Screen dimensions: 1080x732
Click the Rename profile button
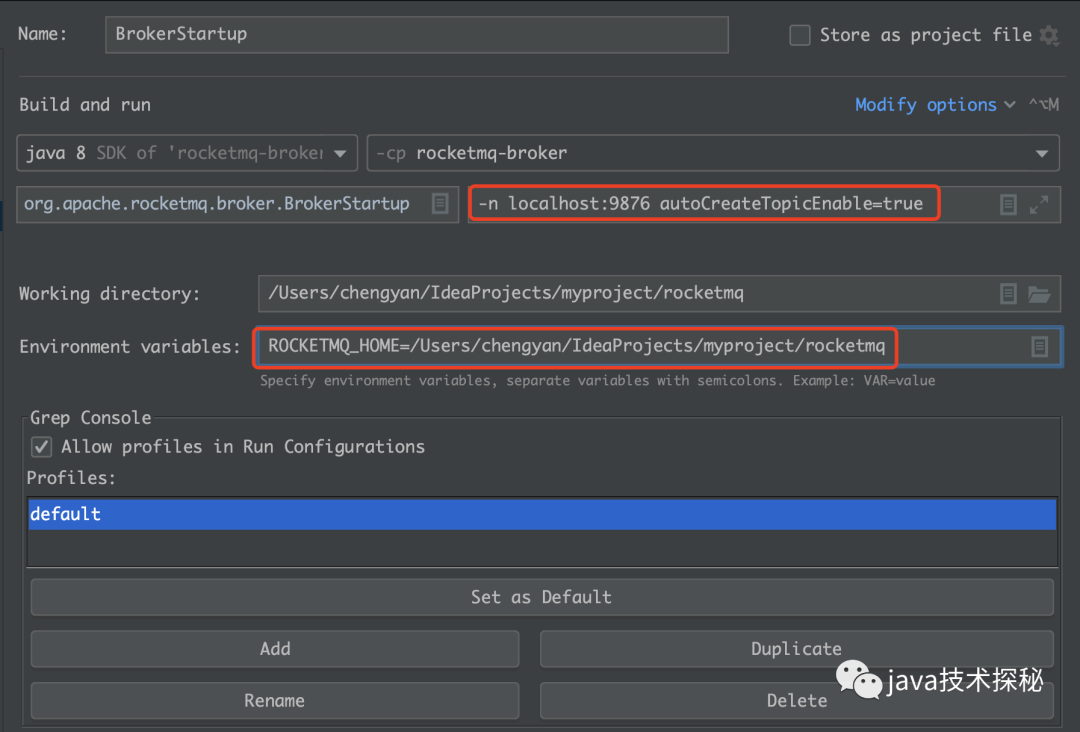[275, 700]
